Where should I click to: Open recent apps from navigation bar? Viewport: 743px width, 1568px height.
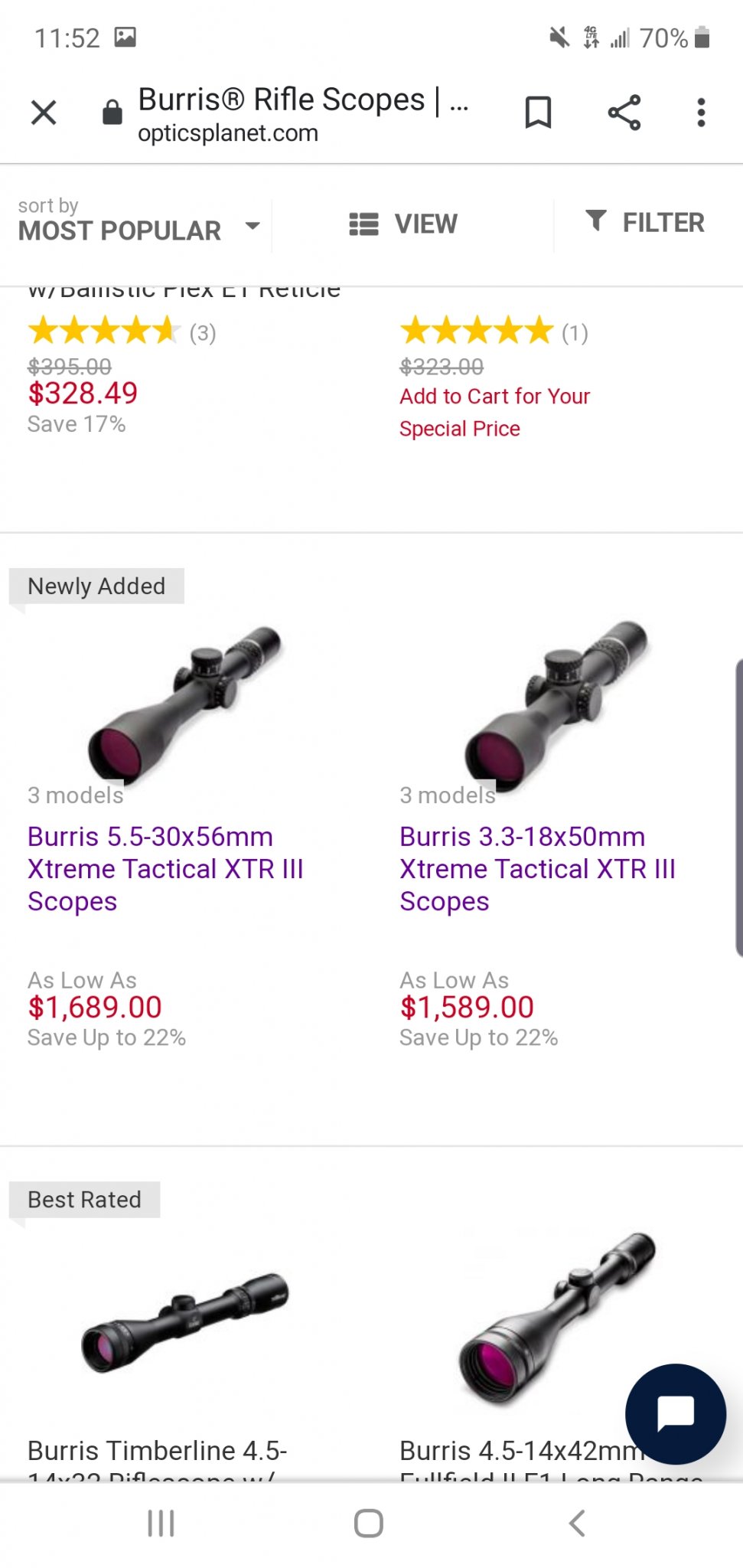click(161, 1524)
